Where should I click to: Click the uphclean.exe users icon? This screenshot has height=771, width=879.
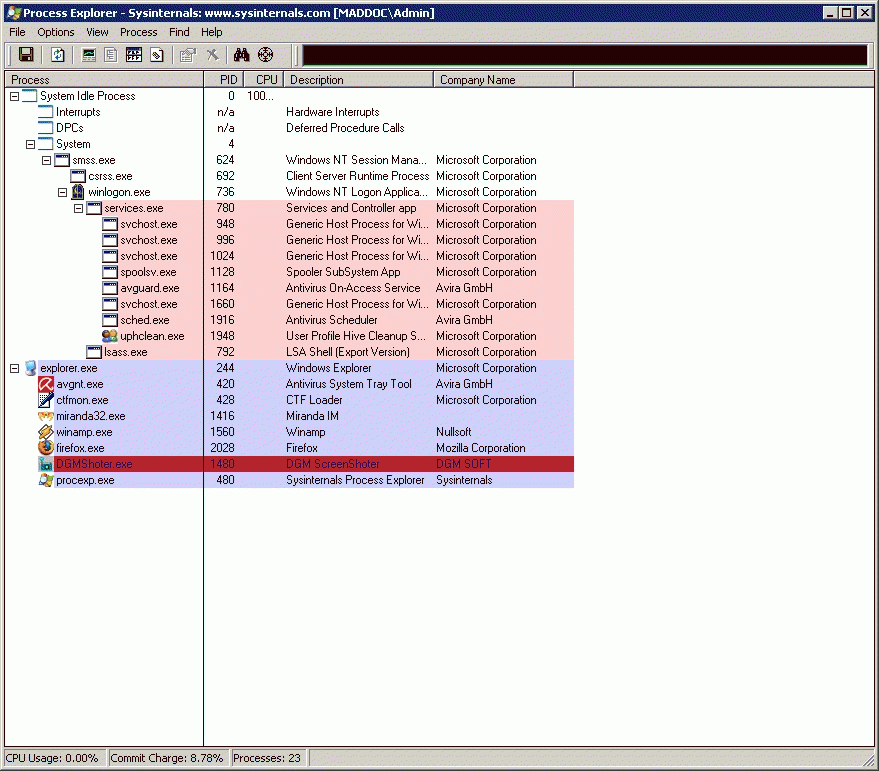[x=110, y=336]
